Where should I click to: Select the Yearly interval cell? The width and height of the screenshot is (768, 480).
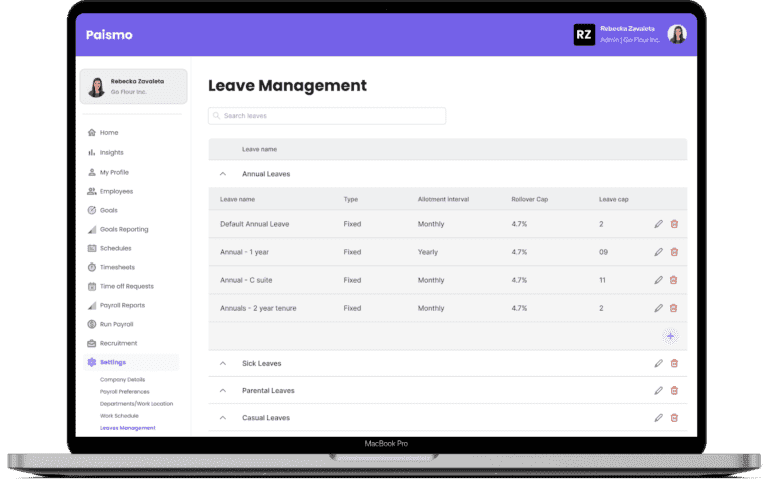[428, 252]
